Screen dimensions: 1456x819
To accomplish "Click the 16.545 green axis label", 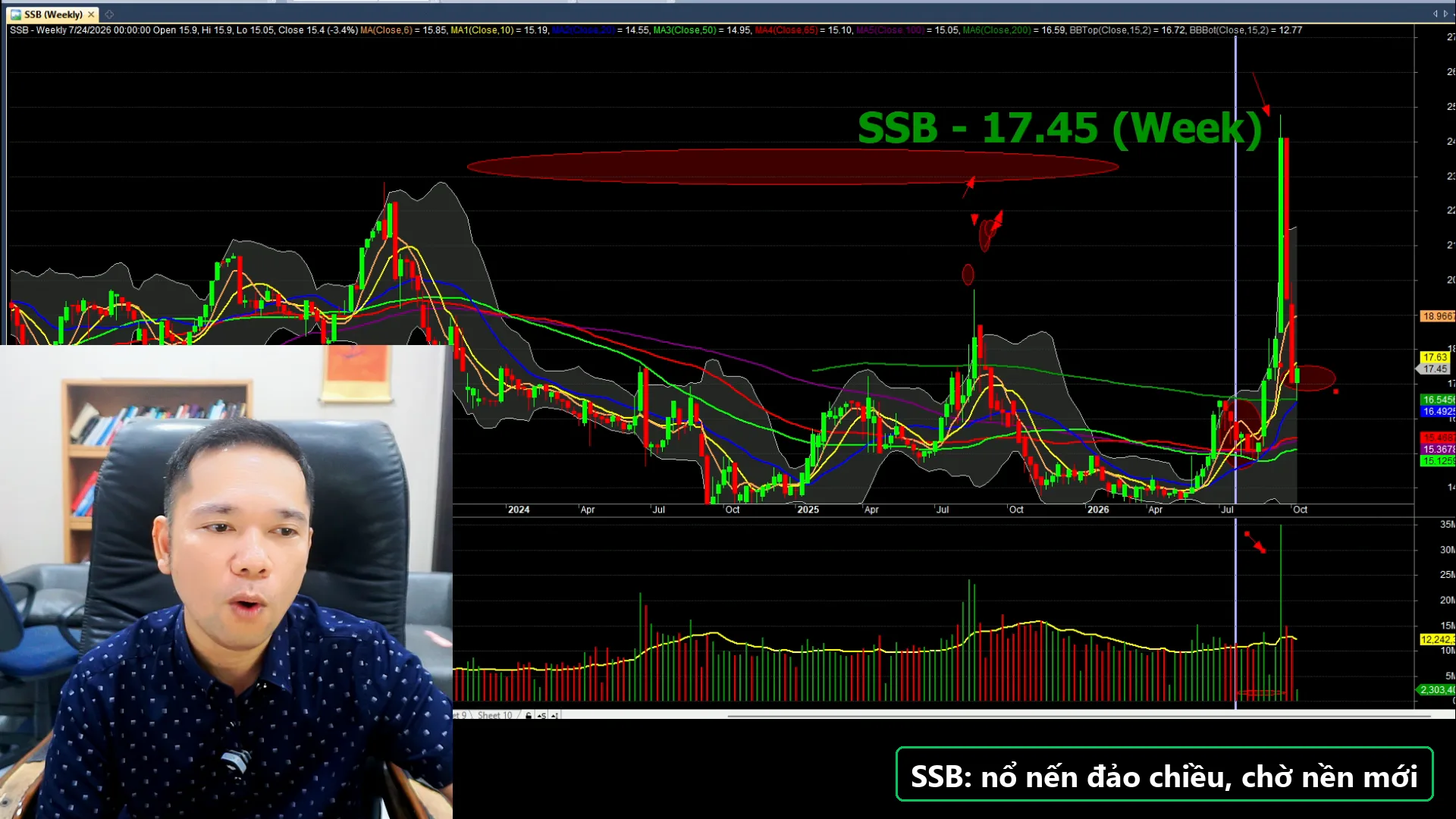I will (x=1437, y=400).
